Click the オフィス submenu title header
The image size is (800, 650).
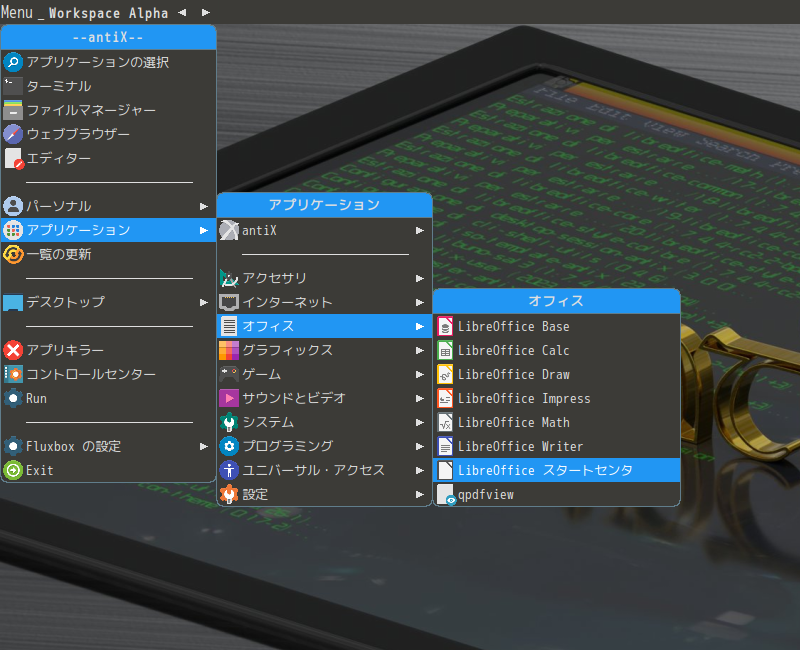point(556,301)
